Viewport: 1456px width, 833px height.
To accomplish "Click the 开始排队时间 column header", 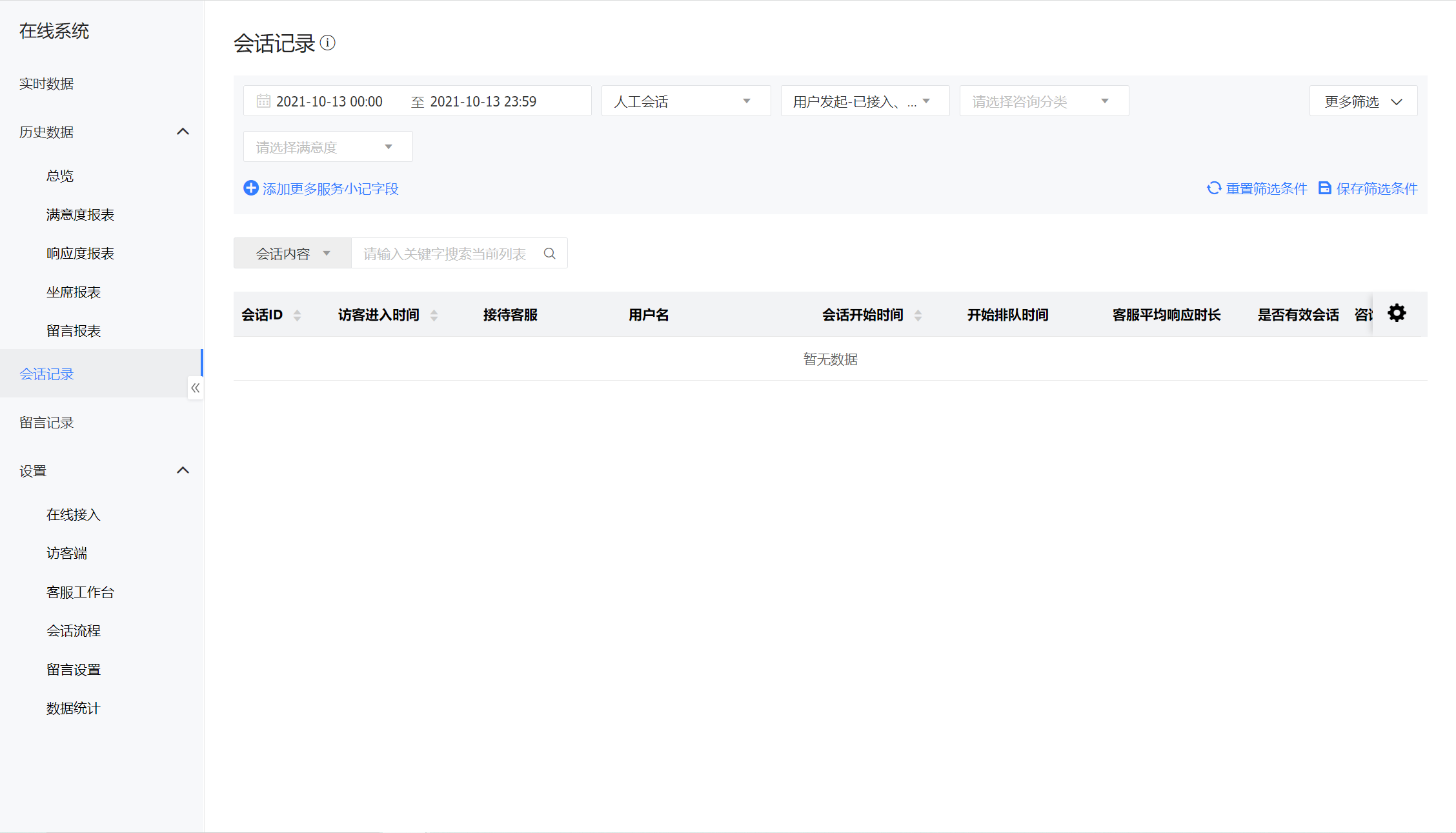I will pos(1007,315).
